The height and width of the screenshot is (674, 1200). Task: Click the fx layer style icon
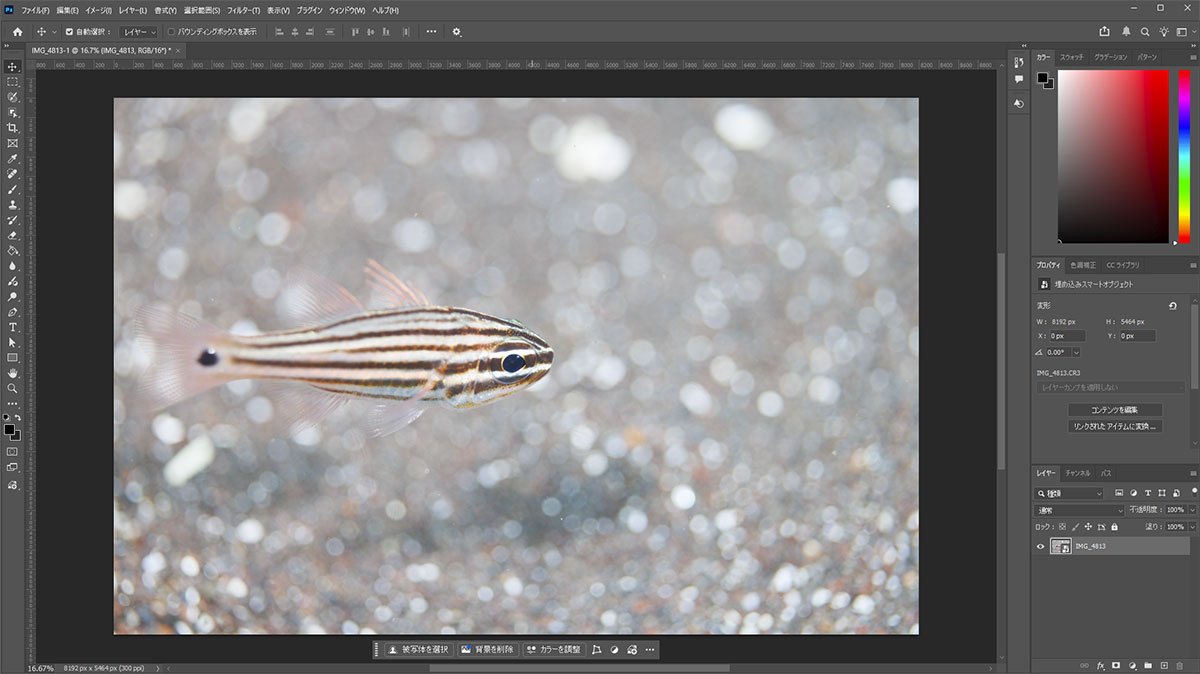[x=1101, y=665]
